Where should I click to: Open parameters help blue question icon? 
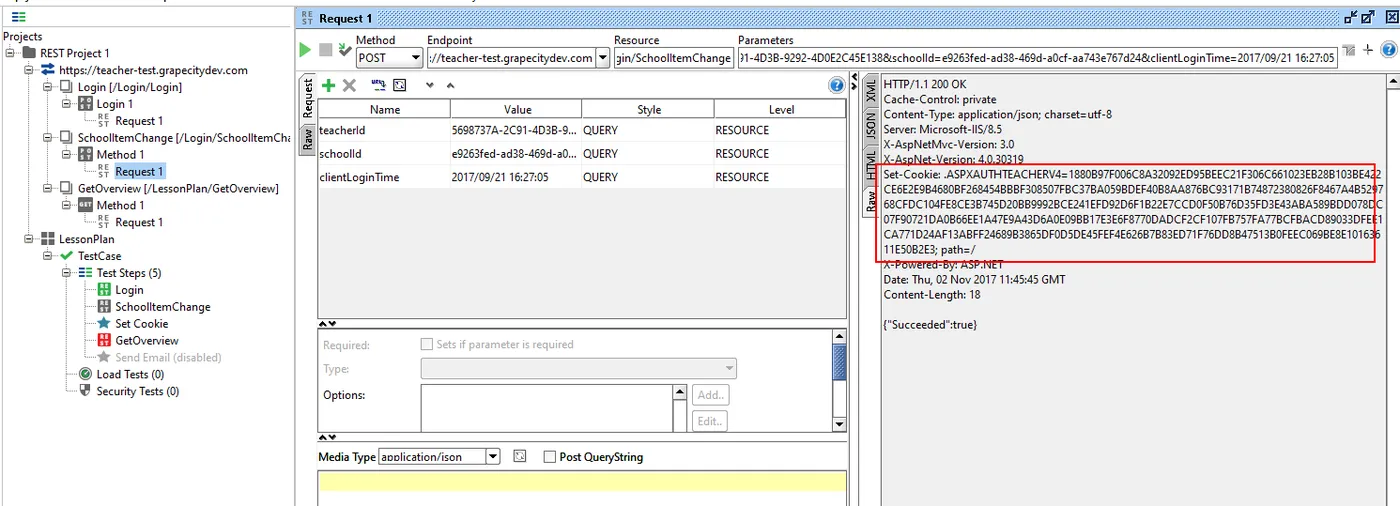point(836,86)
